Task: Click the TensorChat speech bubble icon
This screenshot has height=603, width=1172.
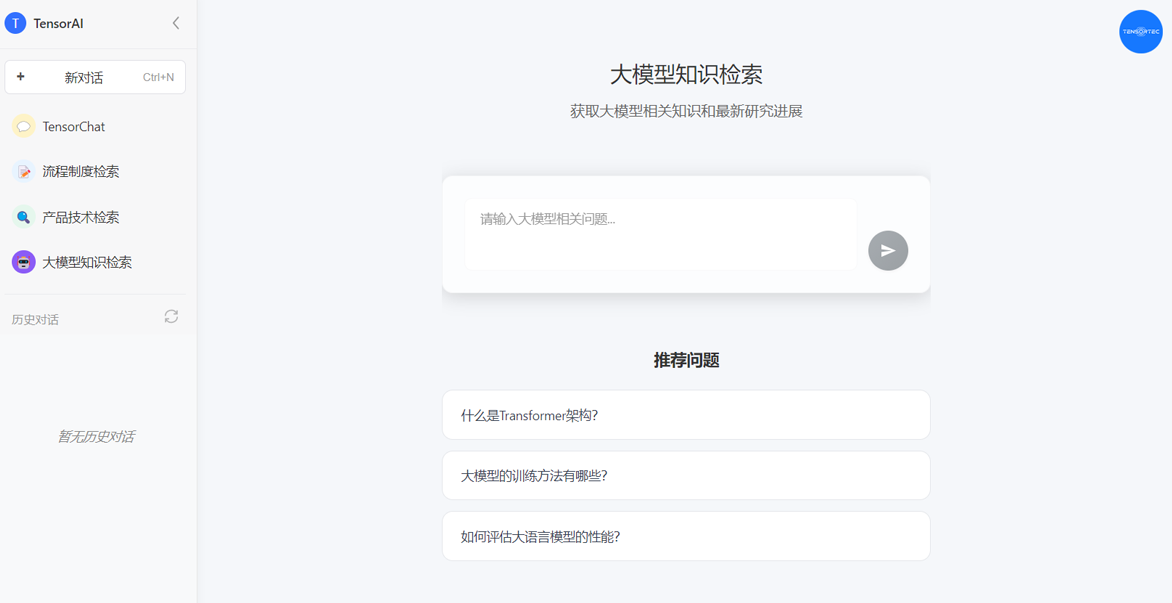Action: [23, 127]
